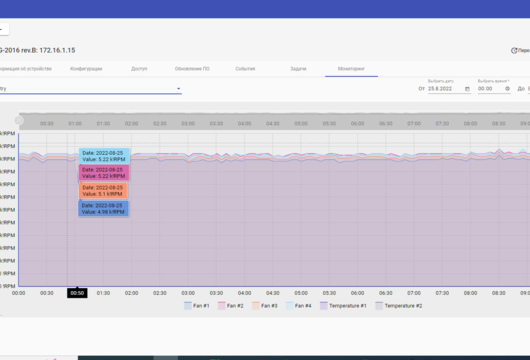
Task: Toggle the Fan #4 legend series
Action: (298, 306)
